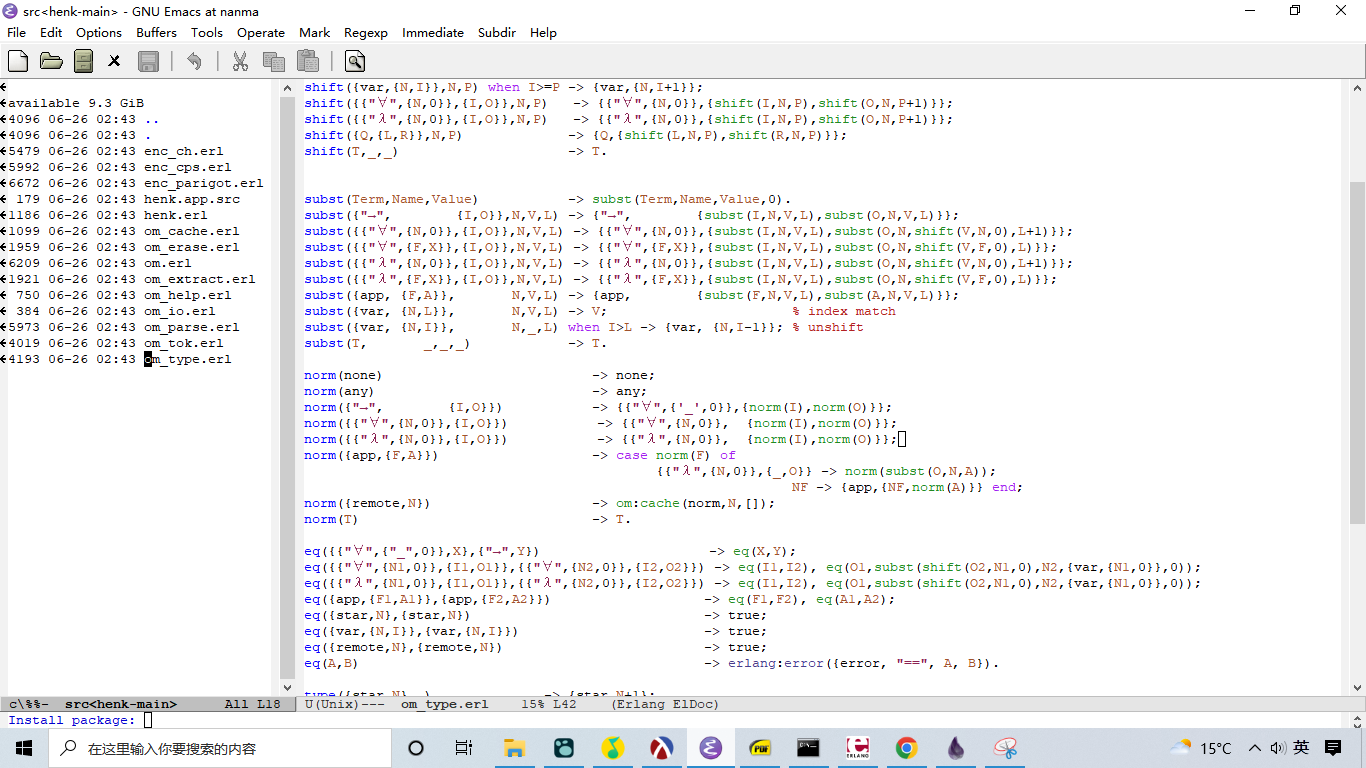Close the buffer using the X icon
1366x768 pixels.
point(114,62)
